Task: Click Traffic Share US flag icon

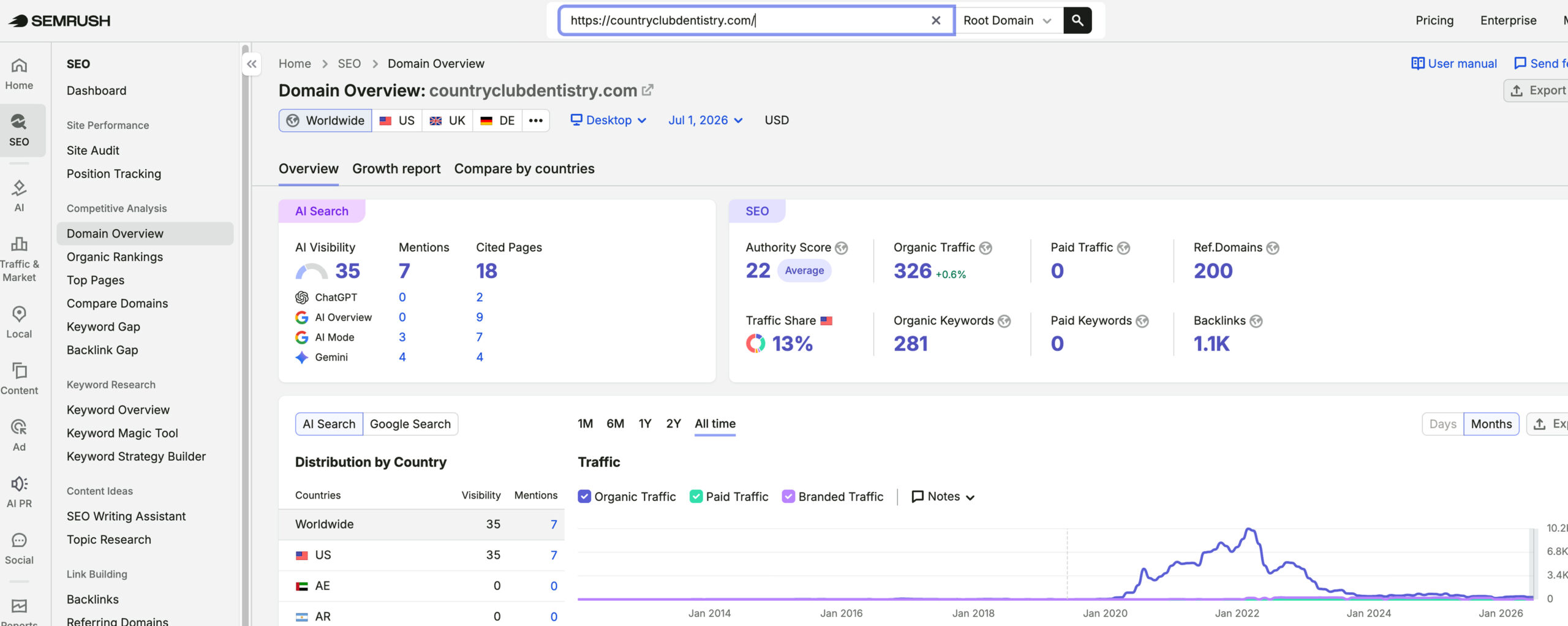Action: click(x=827, y=320)
